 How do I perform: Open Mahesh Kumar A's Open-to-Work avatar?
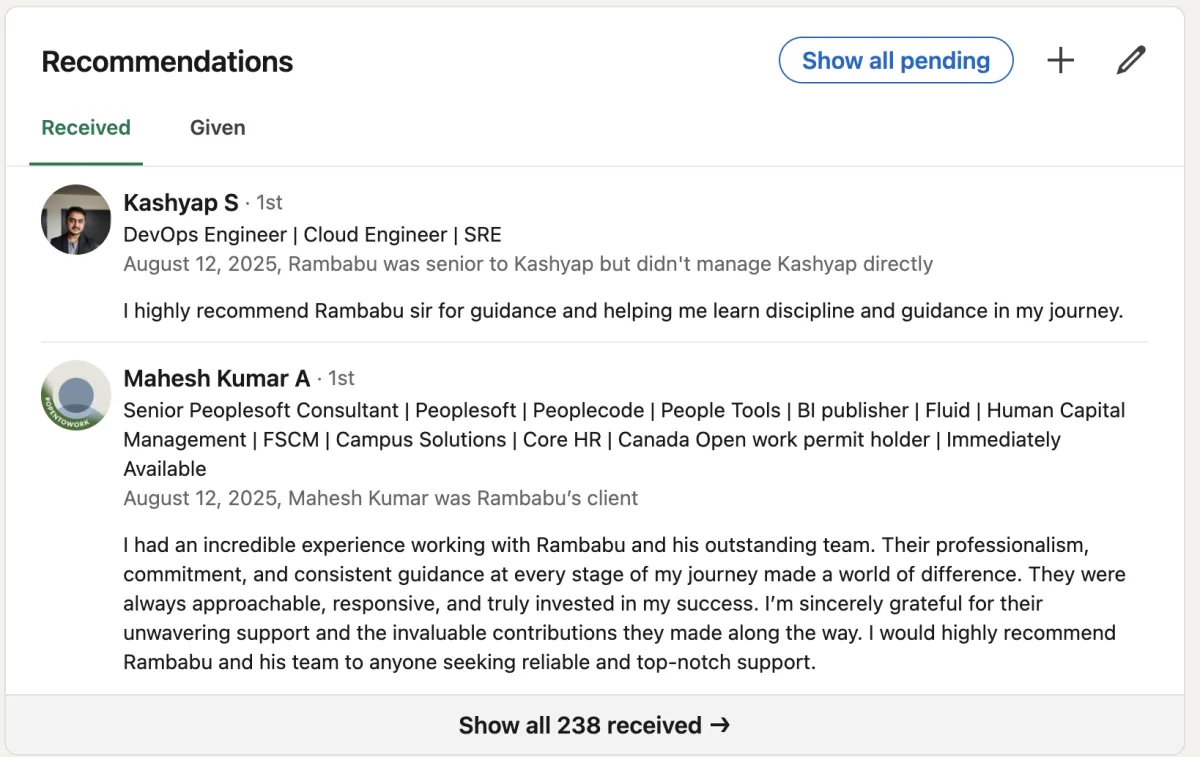coord(76,395)
